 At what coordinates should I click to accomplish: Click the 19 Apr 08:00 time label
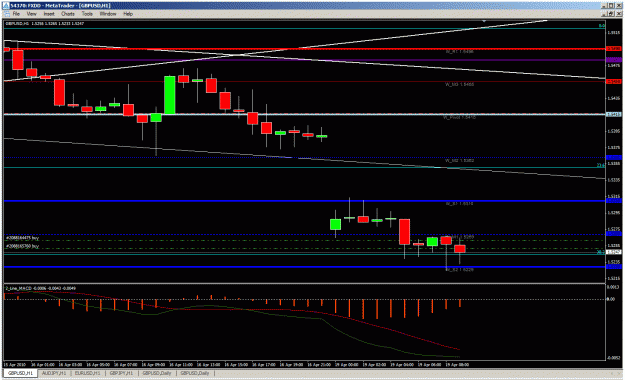pos(457,364)
